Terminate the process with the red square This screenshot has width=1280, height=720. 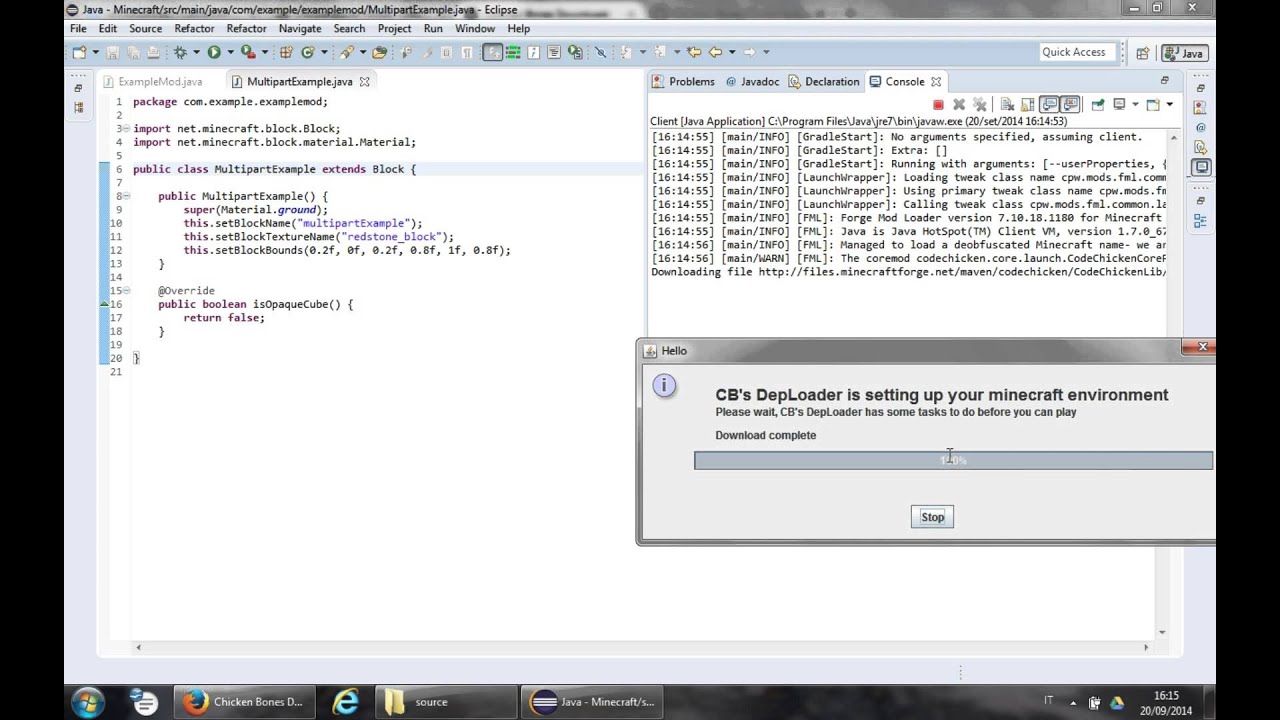[x=938, y=104]
